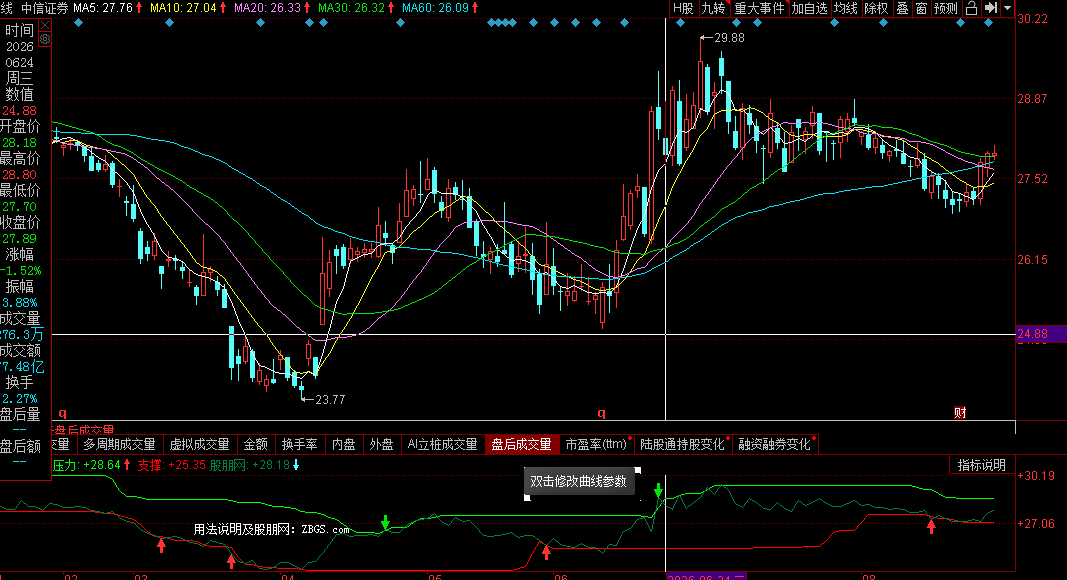The height and width of the screenshot is (580, 1067).
Task: Click the H股 button
Action: tap(683, 8)
